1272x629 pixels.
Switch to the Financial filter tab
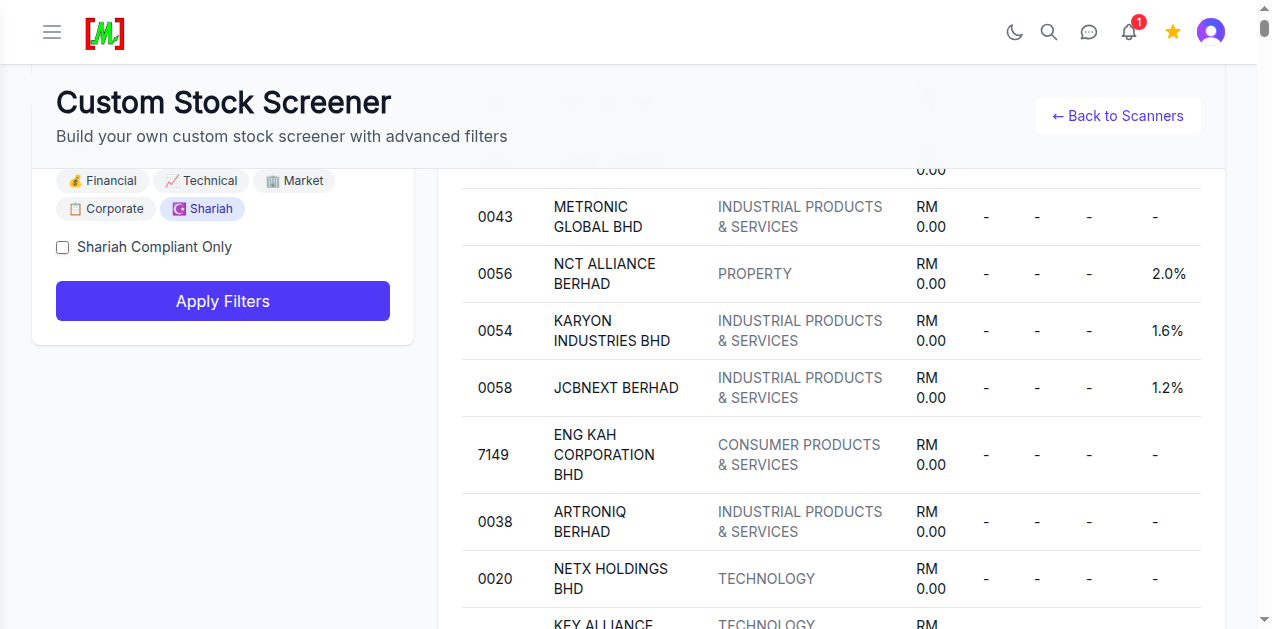(102, 181)
